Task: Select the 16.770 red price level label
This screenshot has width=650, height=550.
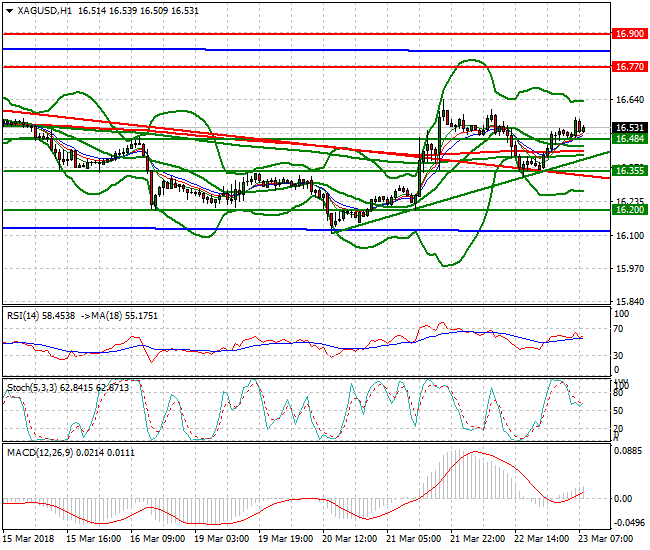Action: point(629,67)
